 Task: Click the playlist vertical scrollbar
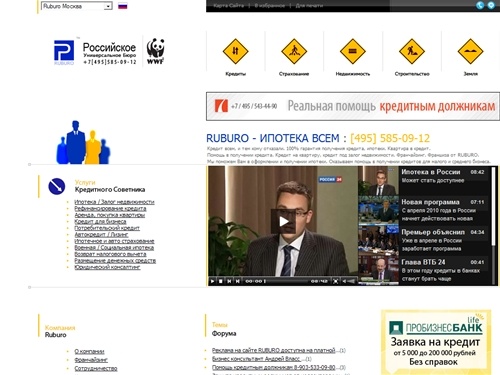click(493, 226)
